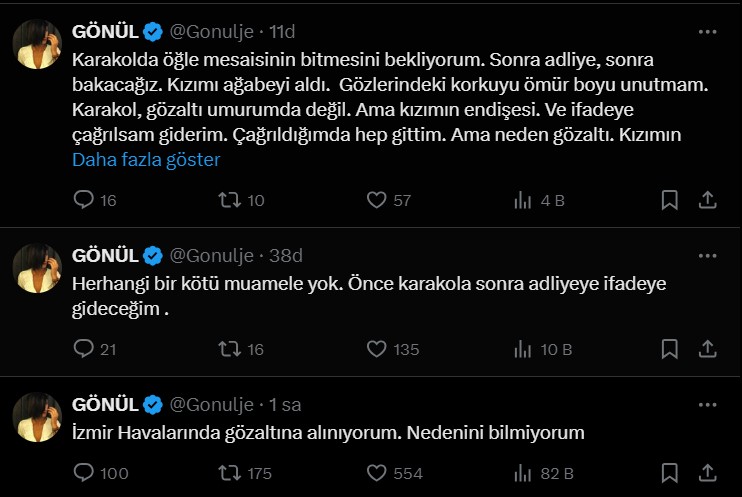Image resolution: width=742 pixels, height=497 pixels.
Task: View analytics of the 10 B views tweet
Action: click(x=522, y=348)
